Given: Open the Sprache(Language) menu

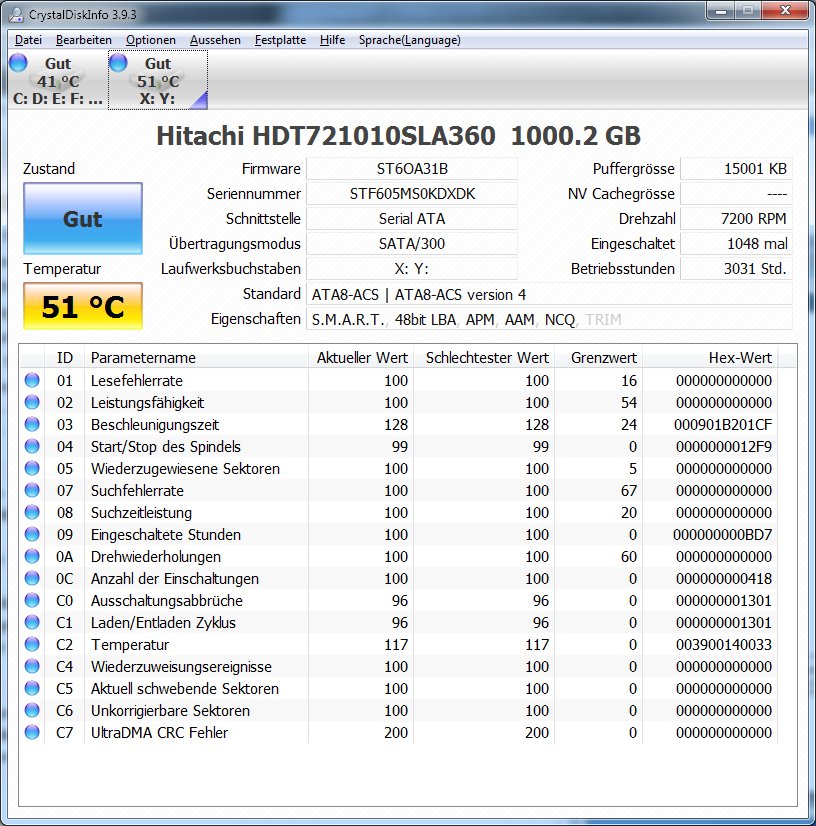Looking at the screenshot, I should click(x=409, y=40).
